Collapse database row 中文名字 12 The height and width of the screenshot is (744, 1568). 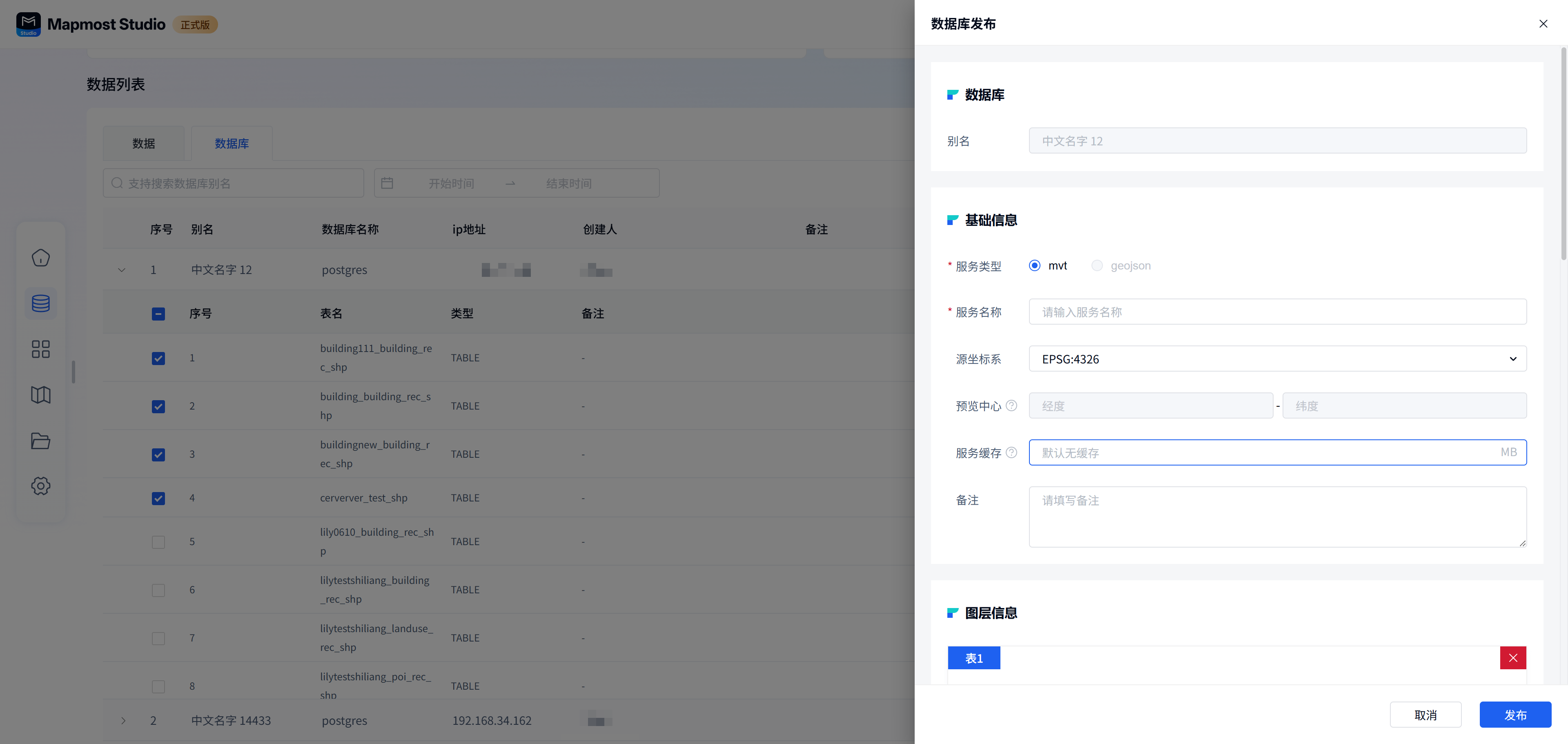click(122, 270)
